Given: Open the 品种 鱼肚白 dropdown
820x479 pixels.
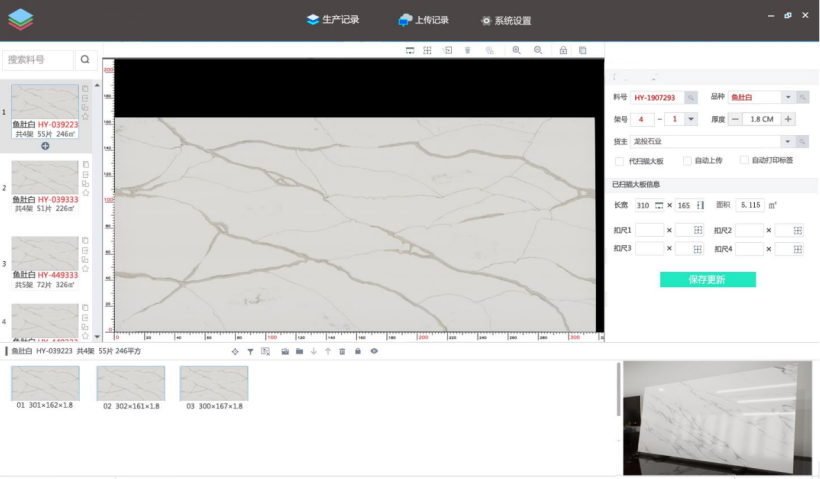Looking at the screenshot, I should [x=788, y=97].
